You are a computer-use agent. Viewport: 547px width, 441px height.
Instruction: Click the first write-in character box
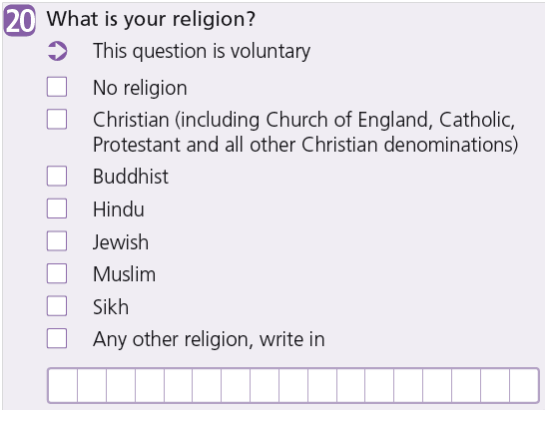tap(63, 385)
